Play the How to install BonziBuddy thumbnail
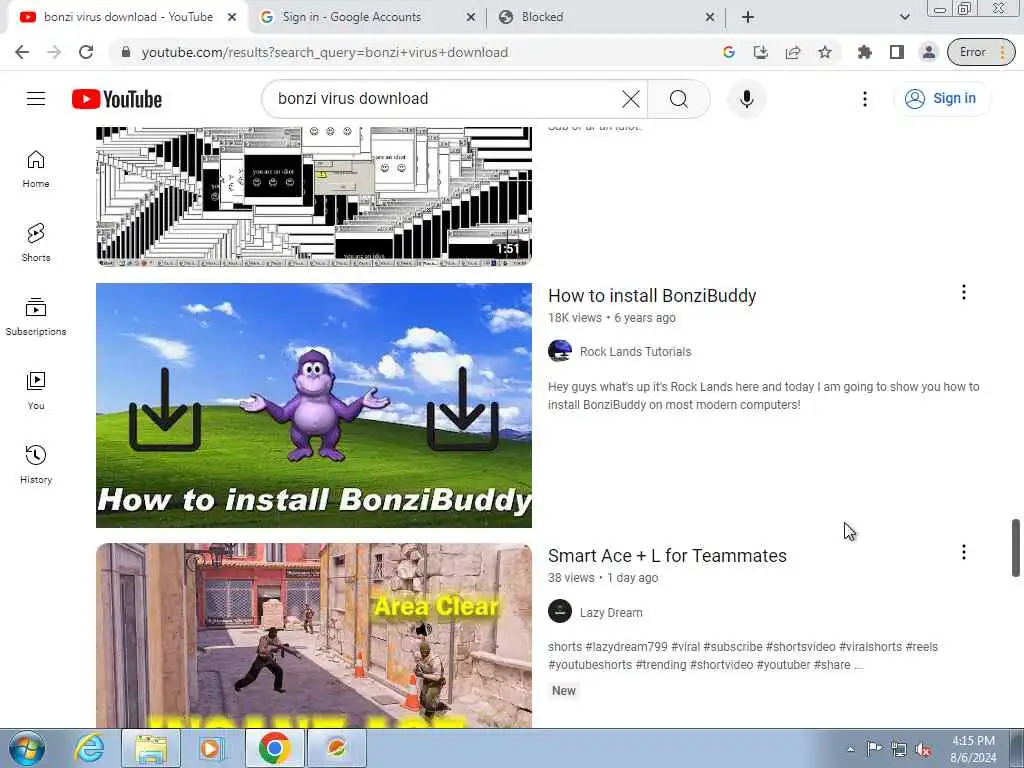Viewport: 1024px width, 768px height. pos(314,405)
